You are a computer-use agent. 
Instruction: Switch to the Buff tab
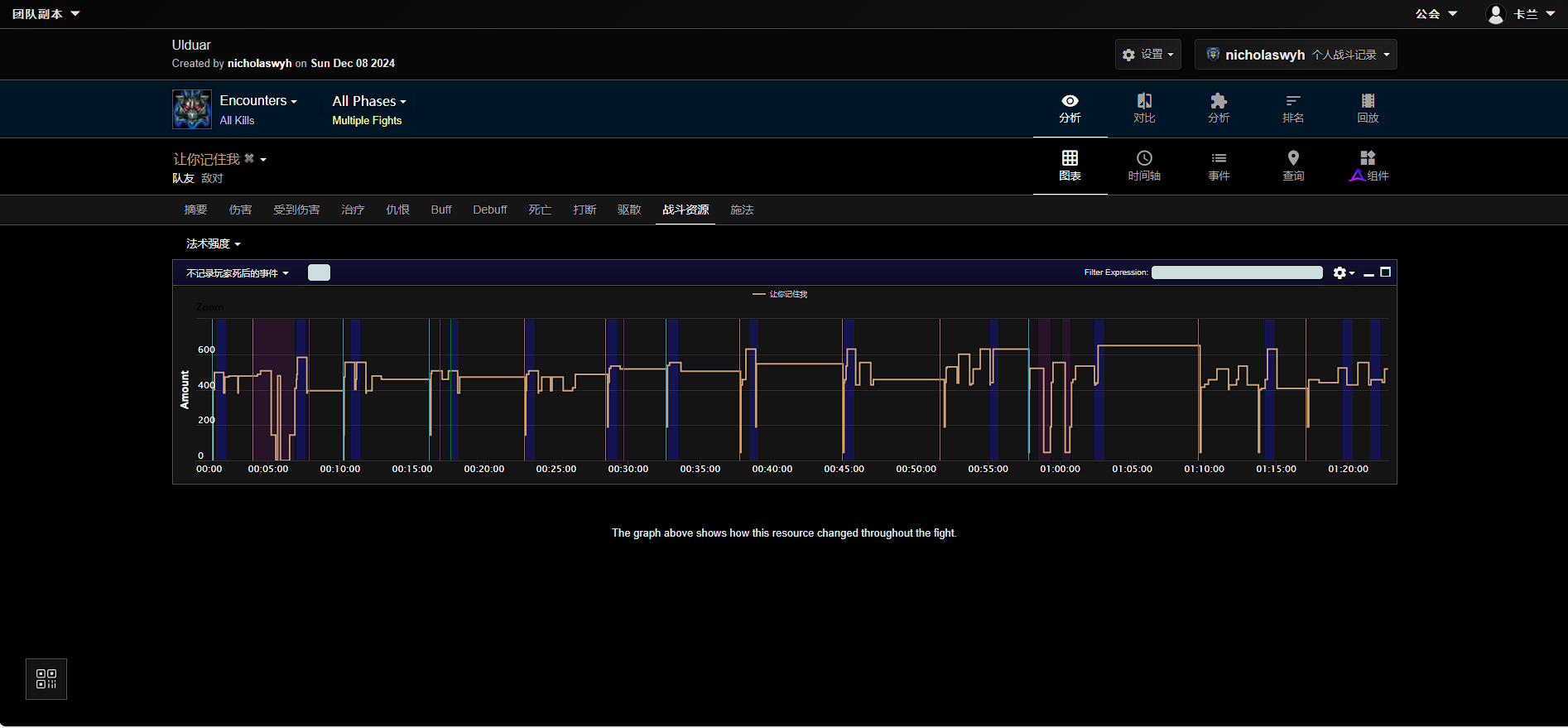coord(441,210)
